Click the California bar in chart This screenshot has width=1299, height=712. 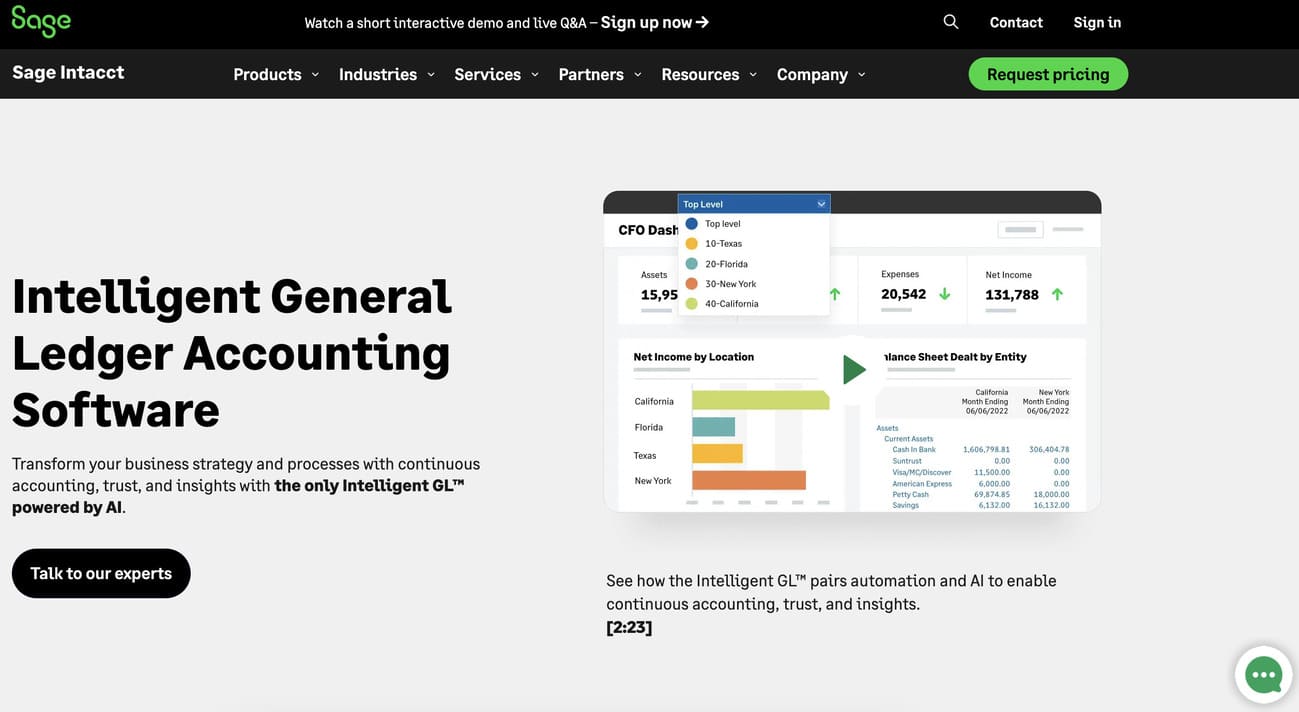tap(761, 400)
